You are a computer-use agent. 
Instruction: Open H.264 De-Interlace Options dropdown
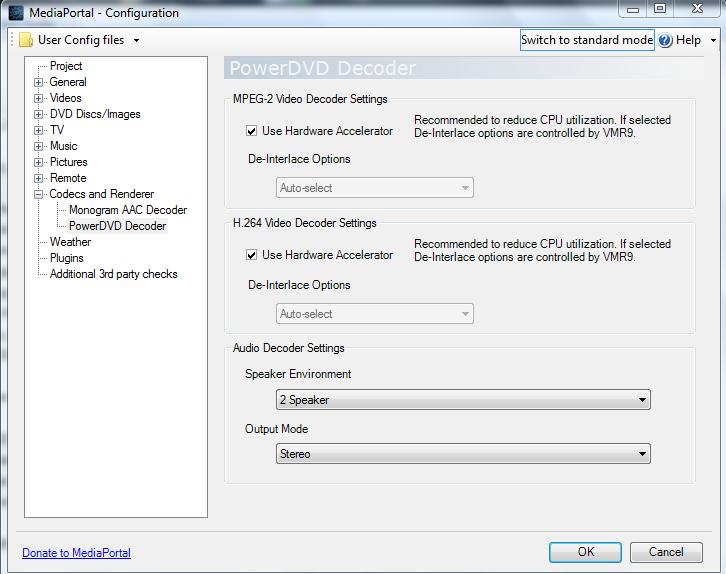point(375,314)
